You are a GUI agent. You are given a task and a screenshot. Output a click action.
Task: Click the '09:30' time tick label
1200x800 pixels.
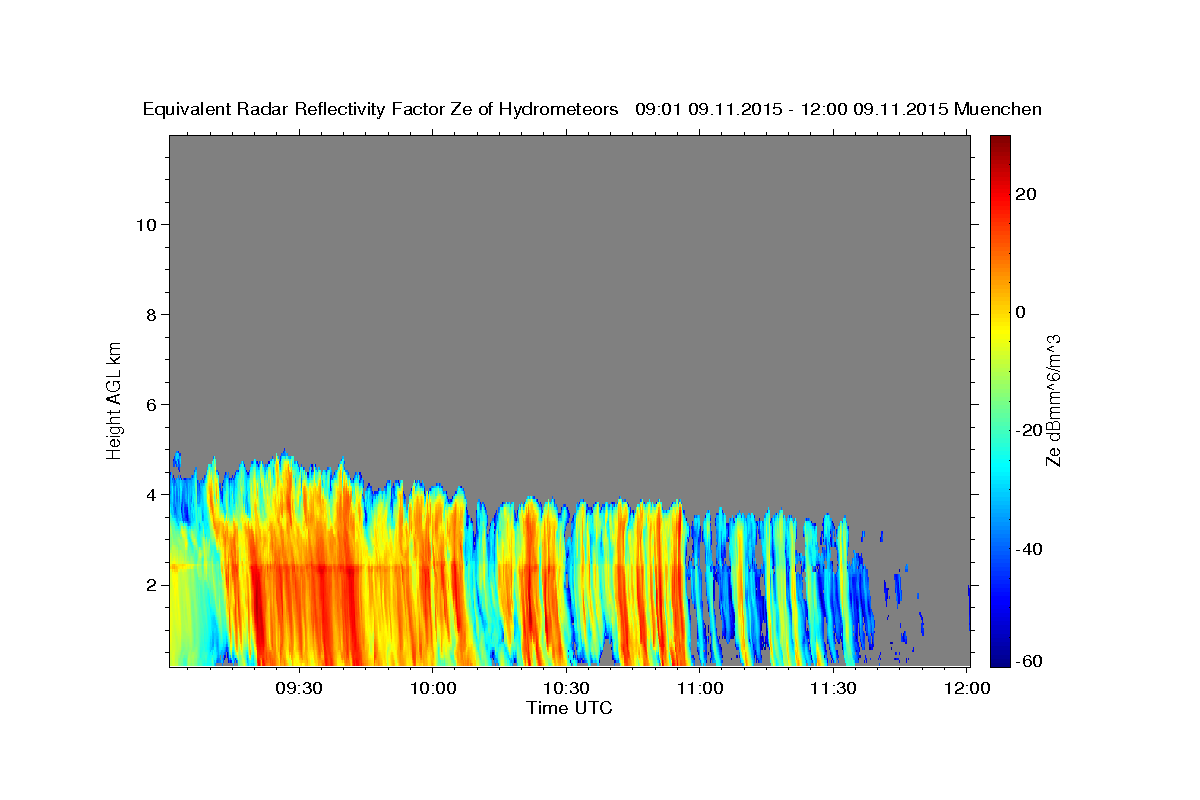[x=299, y=688]
